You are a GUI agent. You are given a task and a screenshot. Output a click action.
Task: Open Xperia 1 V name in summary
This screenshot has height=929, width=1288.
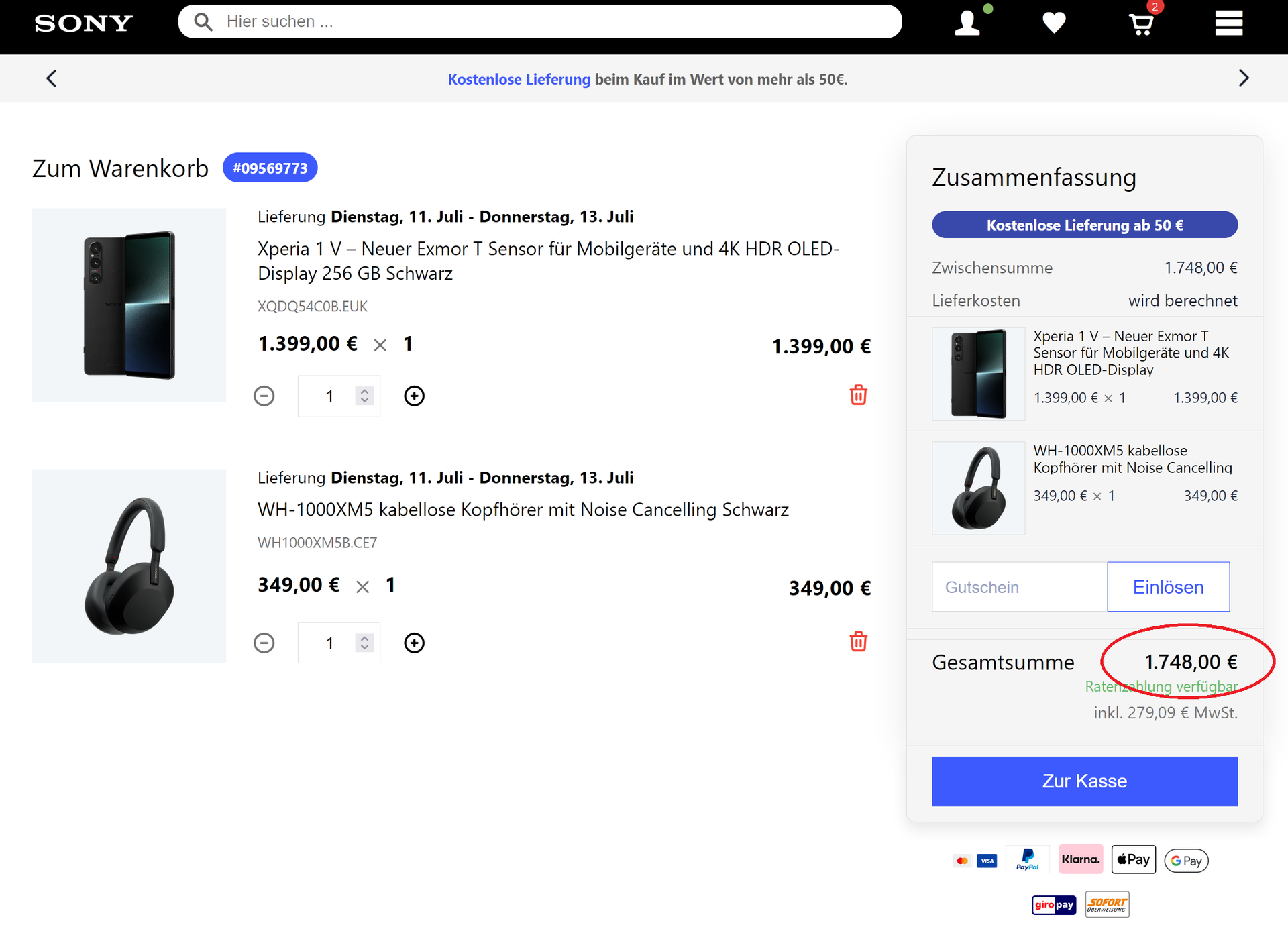[x=1132, y=353]
